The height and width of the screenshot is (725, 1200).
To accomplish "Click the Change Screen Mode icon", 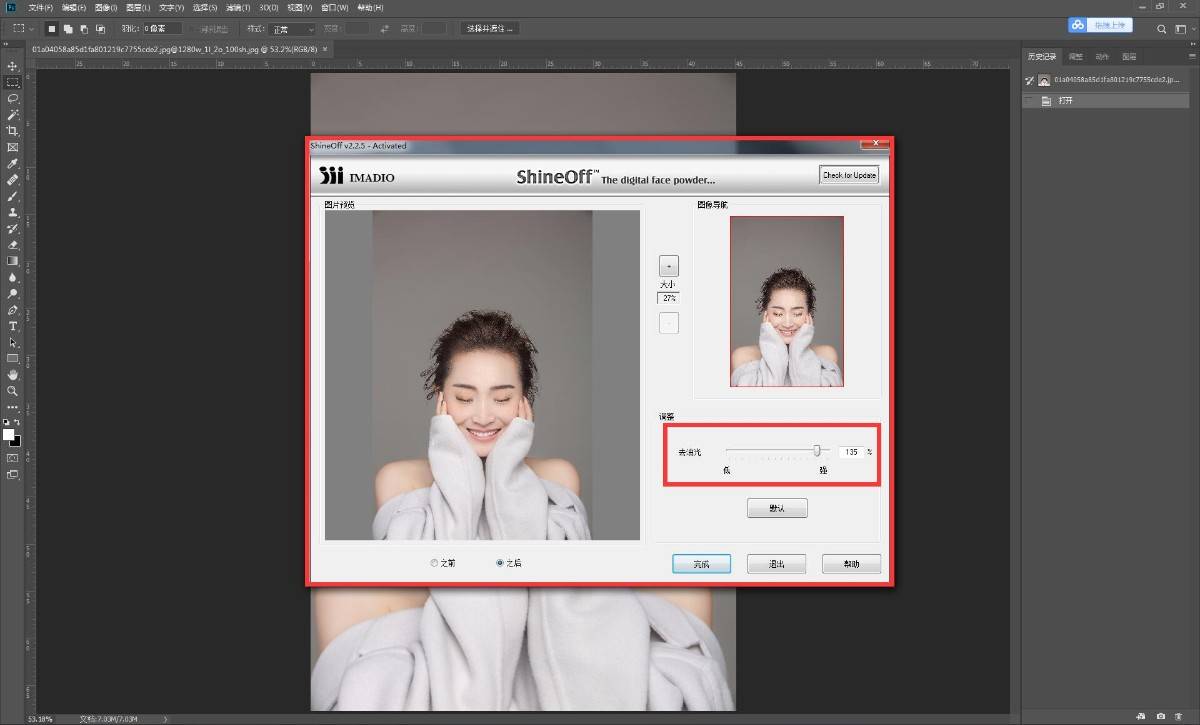I will [13, 474].
